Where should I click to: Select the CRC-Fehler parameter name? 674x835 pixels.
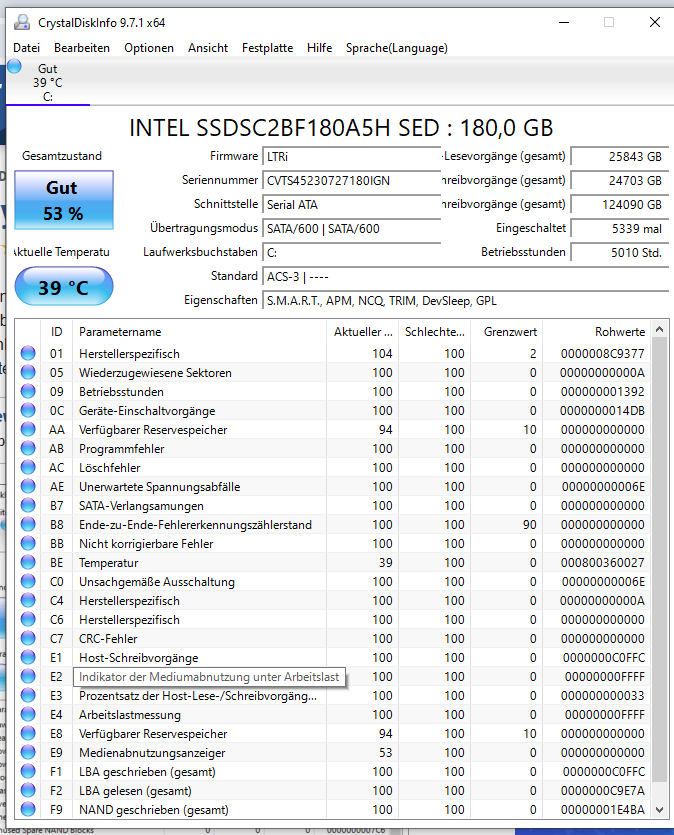click(108, 638)
